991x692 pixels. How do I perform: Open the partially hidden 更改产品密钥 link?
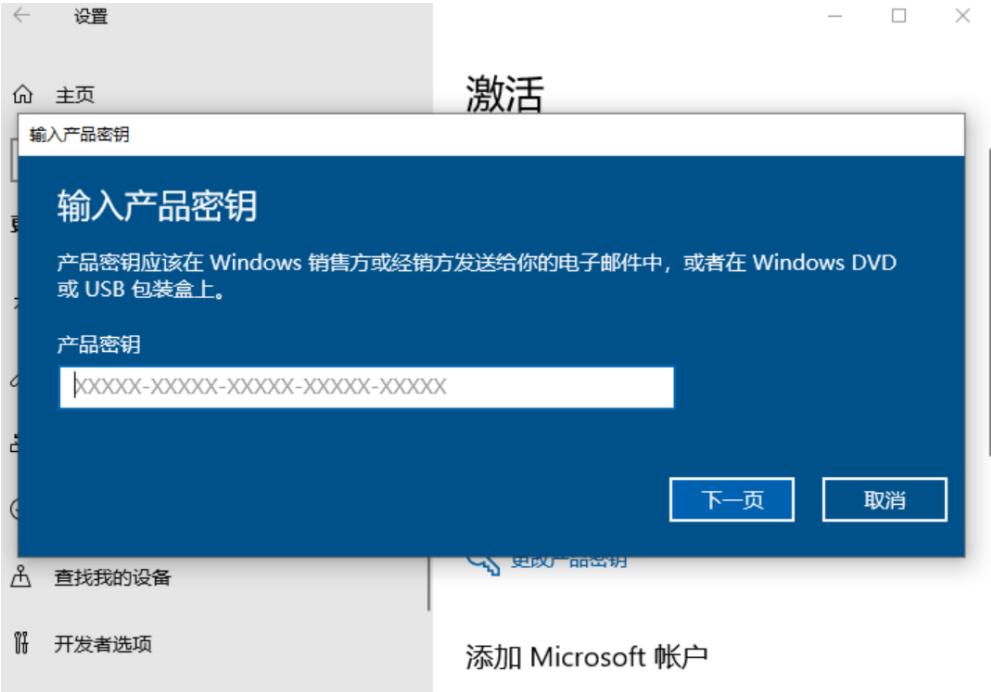pyautogui.click(x=569, y=562)
